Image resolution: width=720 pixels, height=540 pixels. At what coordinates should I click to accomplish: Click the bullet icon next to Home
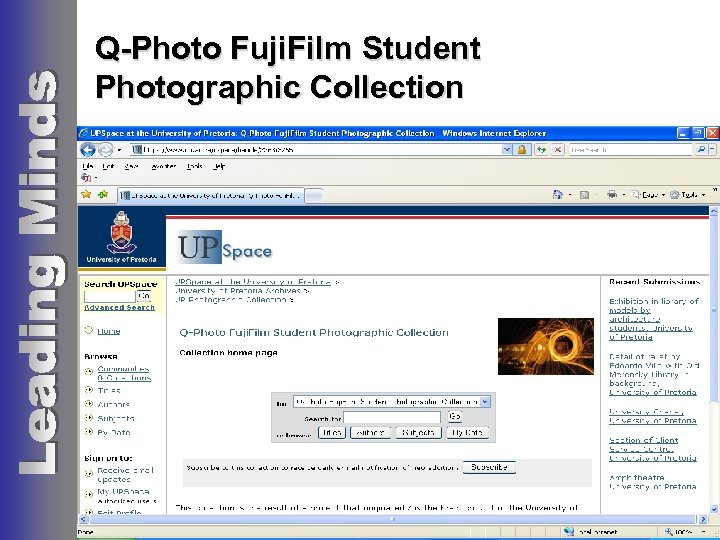point(89,330)
